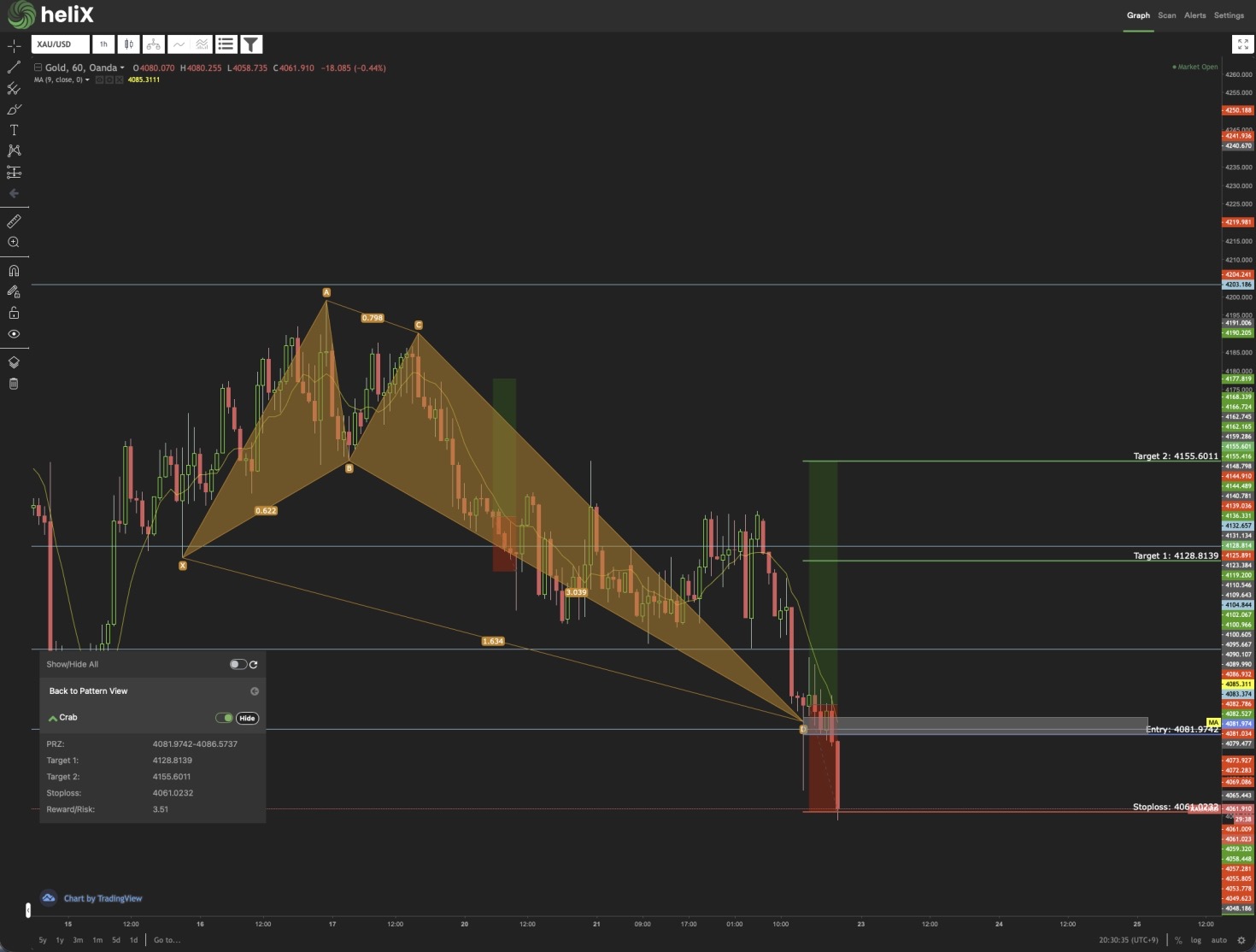Click the Stoploss: 4061.0232 chart label

click(1176, 807)
